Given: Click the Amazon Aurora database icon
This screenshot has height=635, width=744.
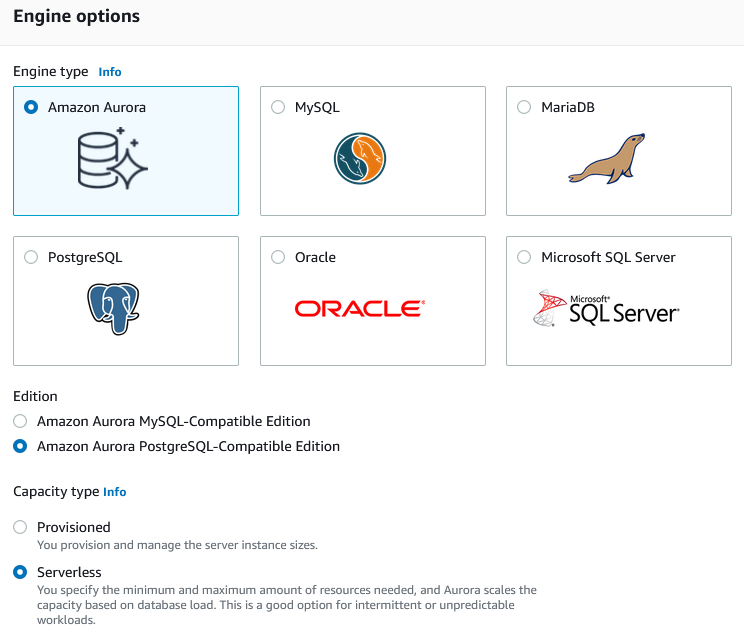Looking at the screenshot, I should (x=113, y=158).
